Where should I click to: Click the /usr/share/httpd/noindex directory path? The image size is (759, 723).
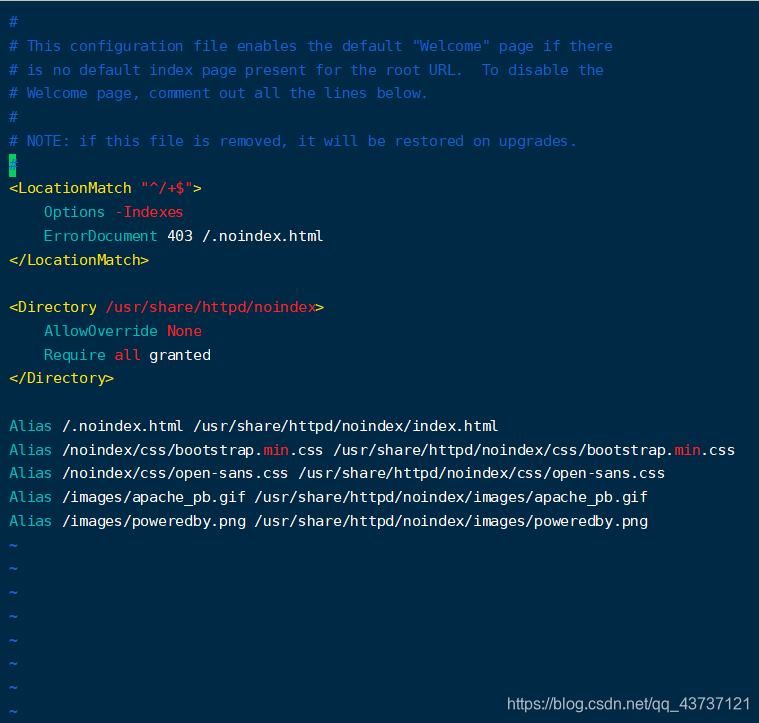(x=210, y=307)
